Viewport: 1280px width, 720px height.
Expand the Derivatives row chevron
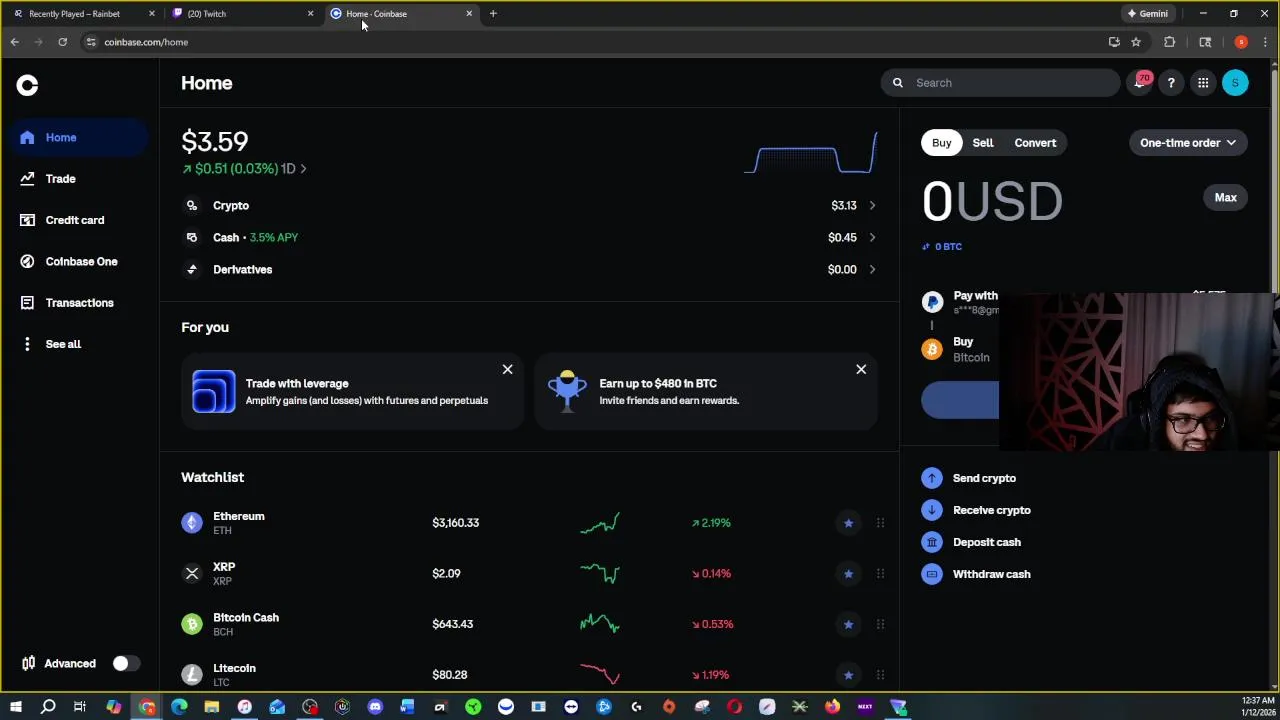click(x=872, y=270)
